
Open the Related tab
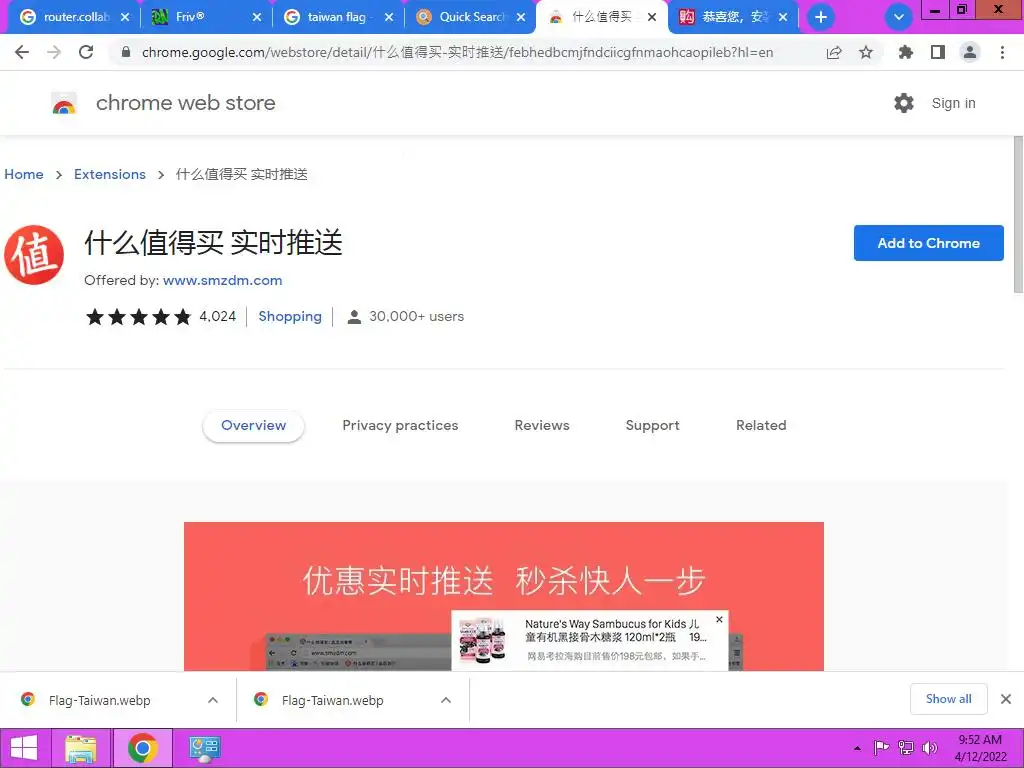(761, 425)
